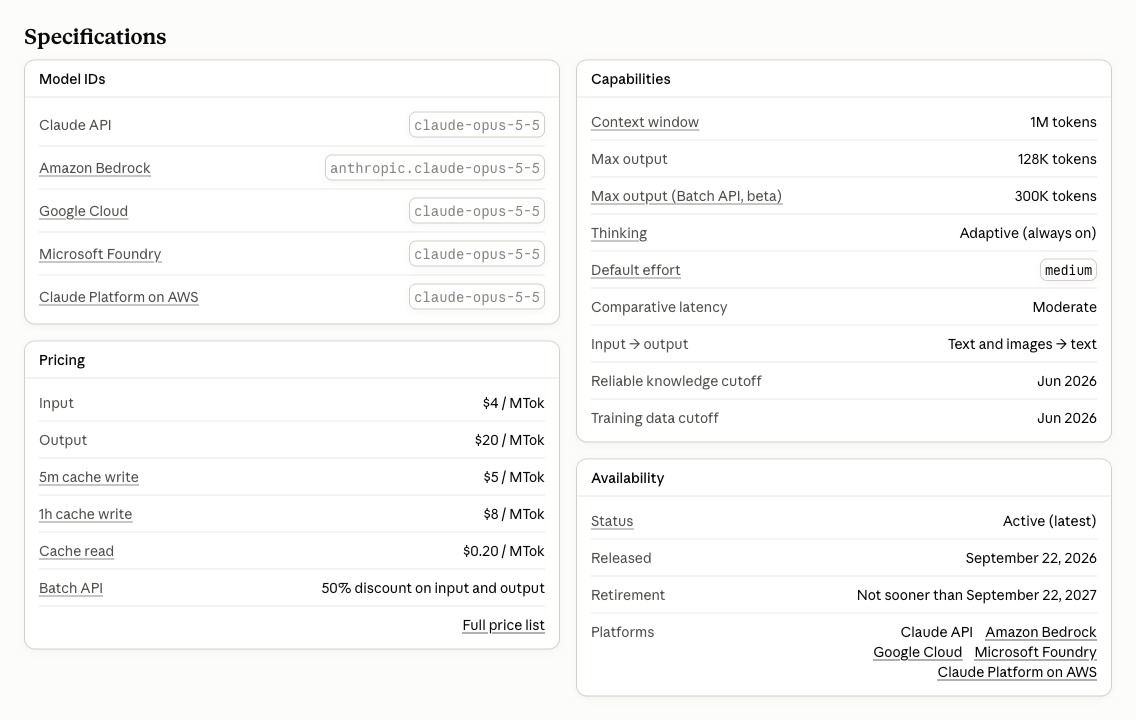Select the $20 / MTok output price
The width and height of the screenshot is (1136, 720).
509,440
